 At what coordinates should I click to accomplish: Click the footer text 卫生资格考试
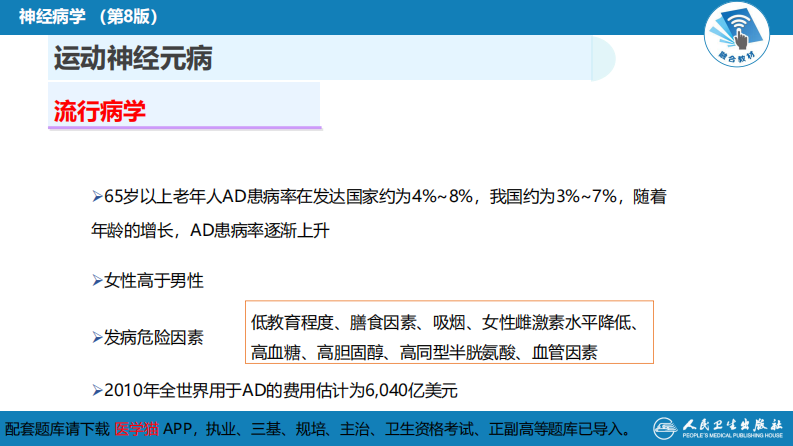(429, 429)
